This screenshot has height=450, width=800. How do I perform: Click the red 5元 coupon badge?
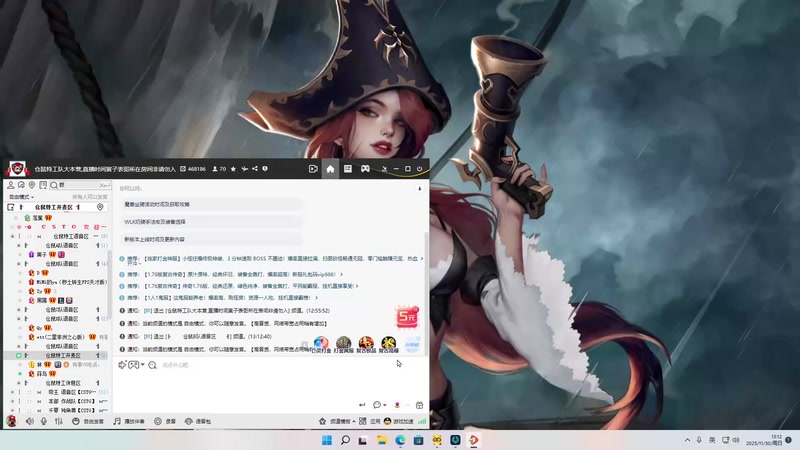(407, 317)
